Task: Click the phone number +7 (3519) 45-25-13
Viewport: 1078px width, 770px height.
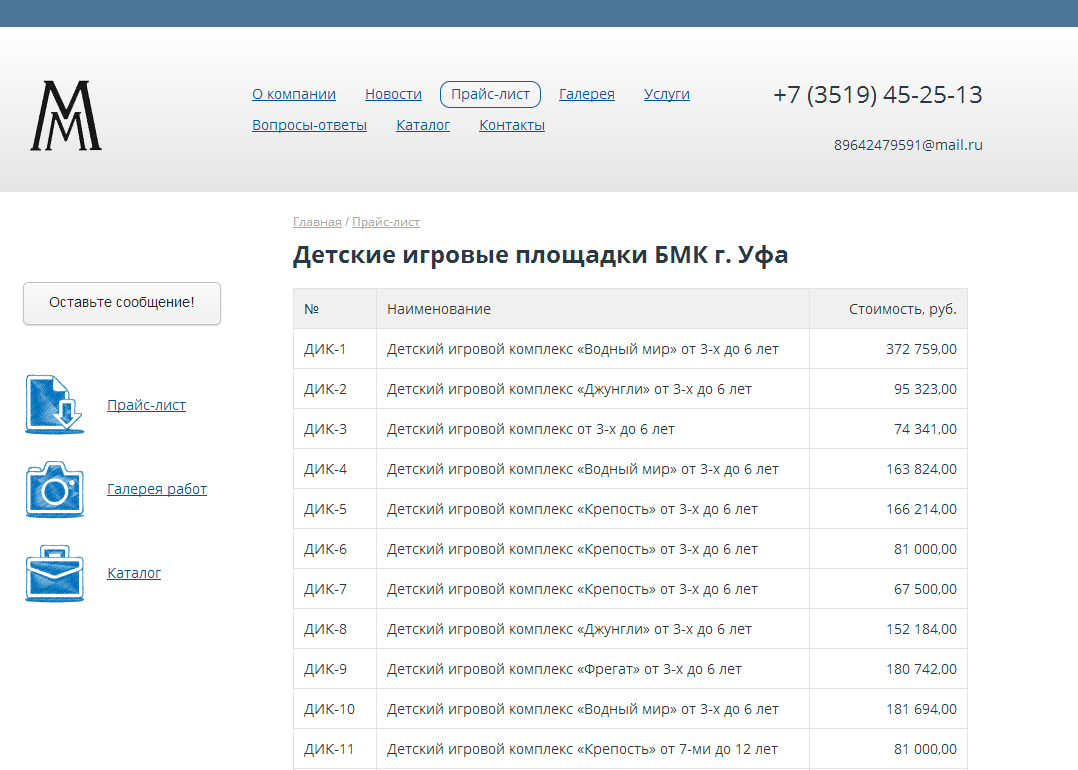Action: [x=878, y=95]
